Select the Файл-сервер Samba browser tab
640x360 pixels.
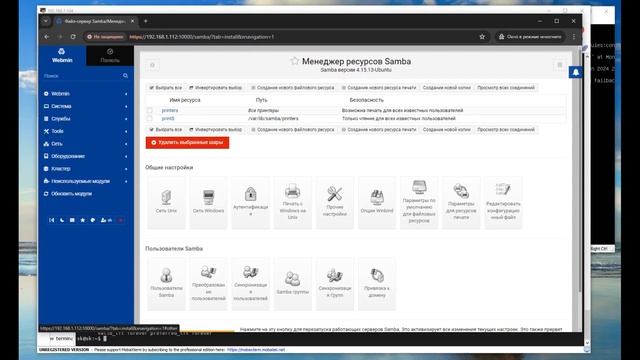(x=94, y=21)
